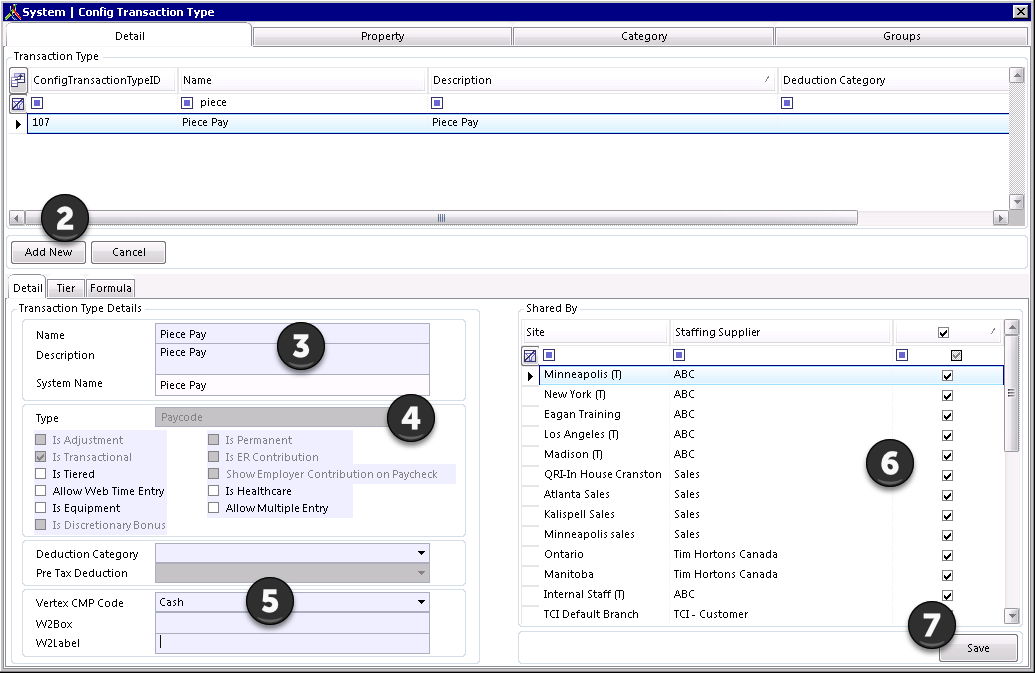
Task: Select the Piece Pay row with ID 107
Action: (x=518, y=123)
